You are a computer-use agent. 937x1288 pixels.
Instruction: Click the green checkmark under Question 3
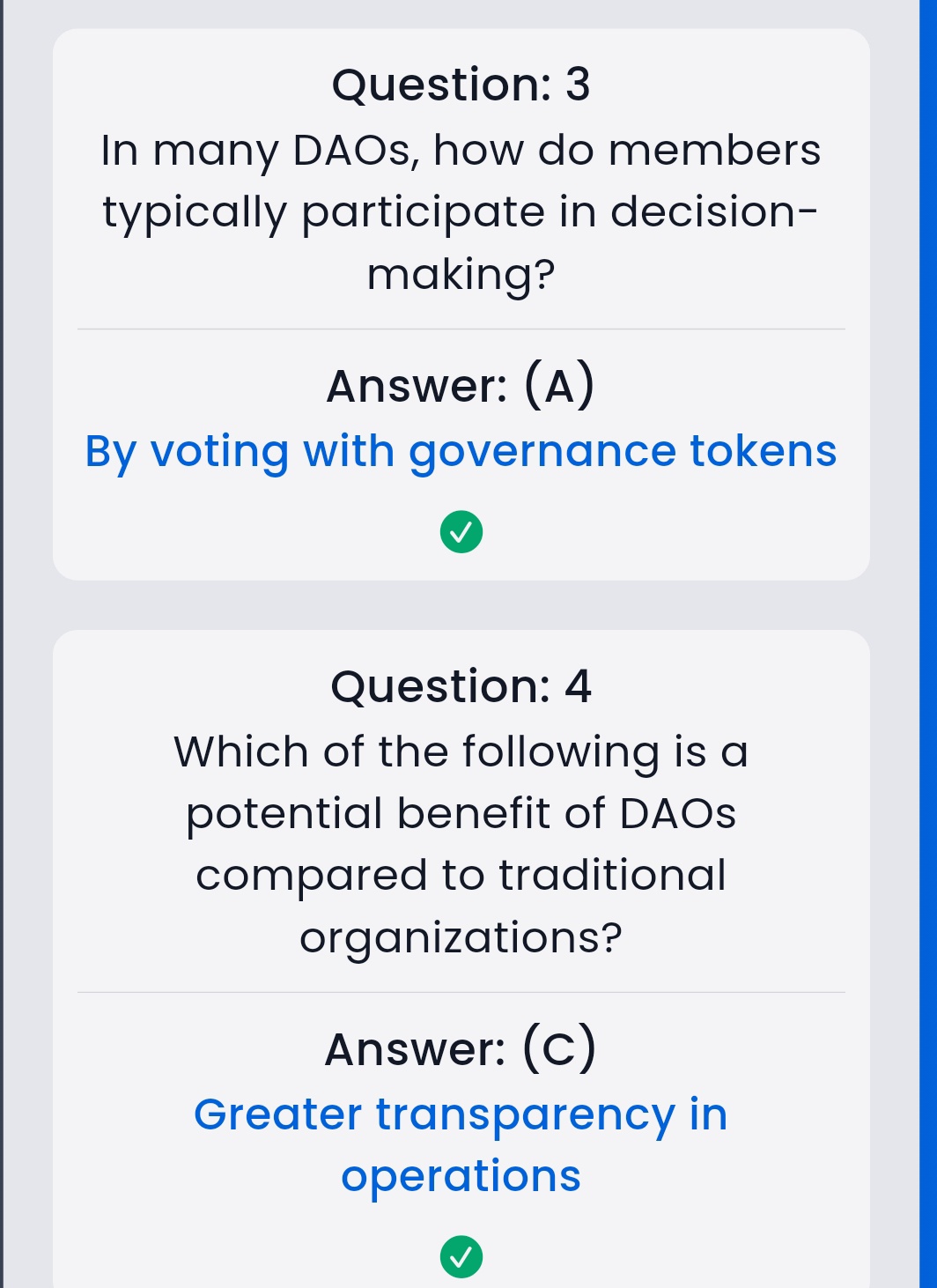click(461, 532)
